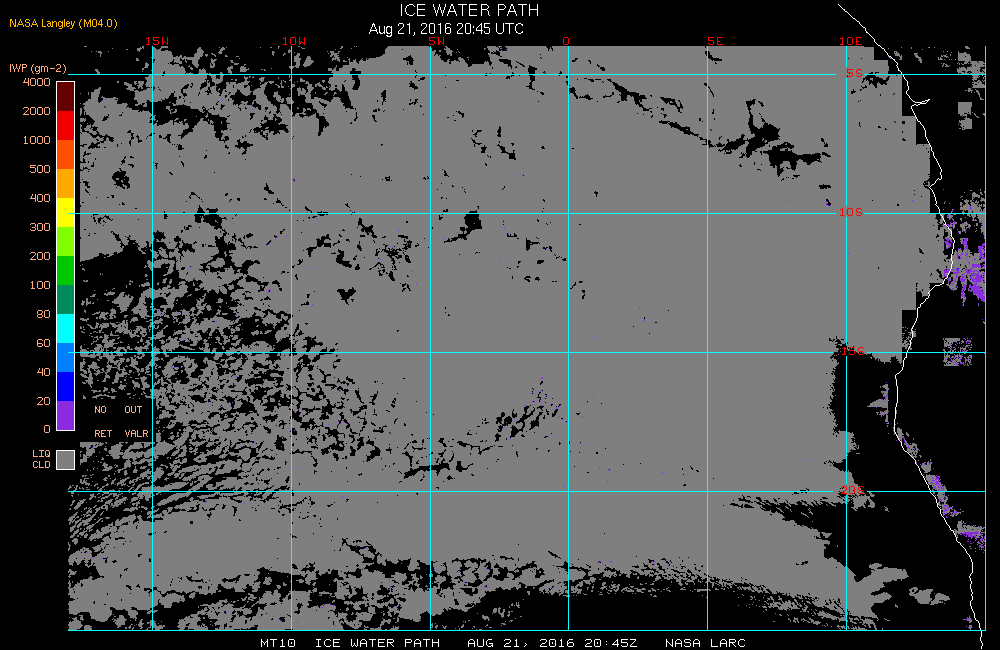Select the 60 colorbar value
The width and height of the screenshot is (1000, 650).
coord(43,343)
